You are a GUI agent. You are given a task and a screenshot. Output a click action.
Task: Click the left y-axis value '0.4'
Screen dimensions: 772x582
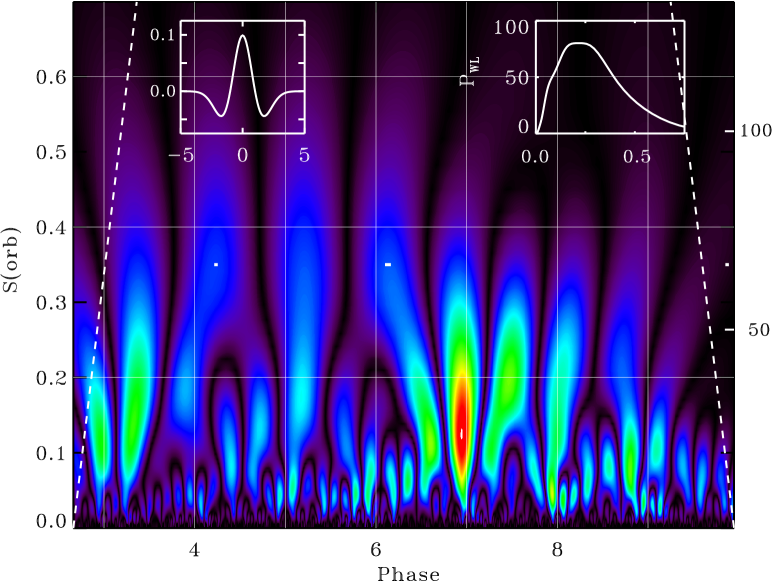[x=51, y=228]
